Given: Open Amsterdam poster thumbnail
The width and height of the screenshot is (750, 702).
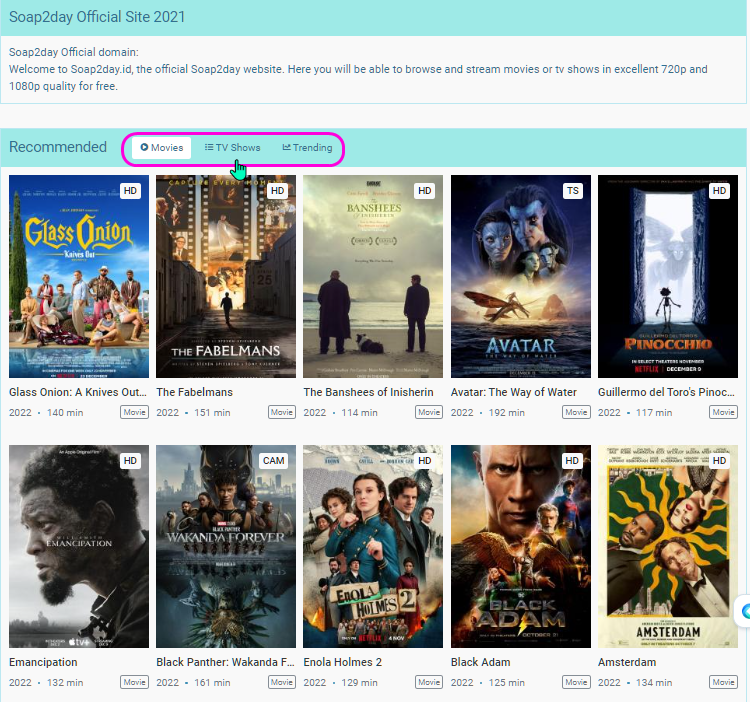Looking at the screenshot, I should (x=668, y=547).
